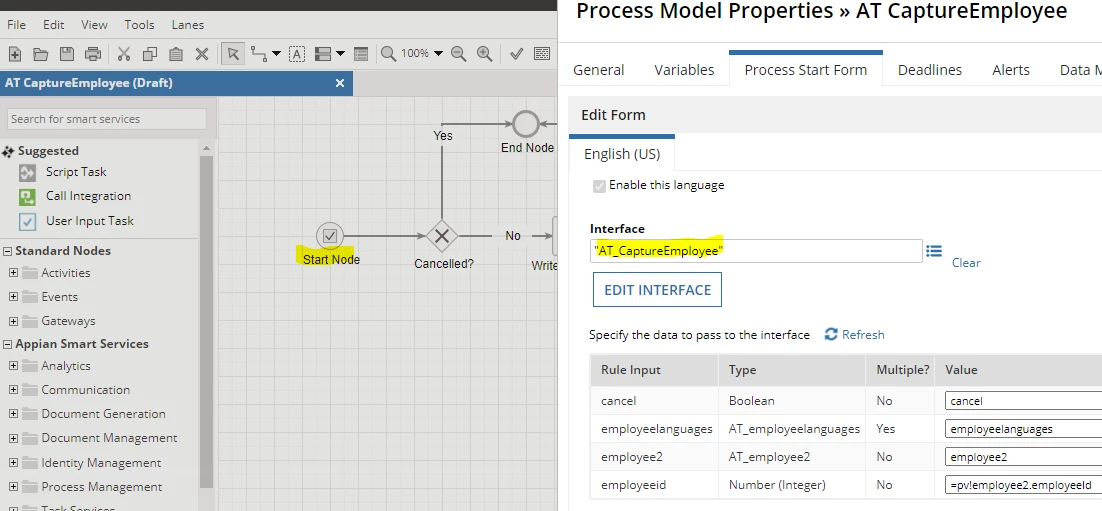This screenshot has width=1102, height=511.
Task: Zoom in on the canvas
Action: tap(484, 54)
